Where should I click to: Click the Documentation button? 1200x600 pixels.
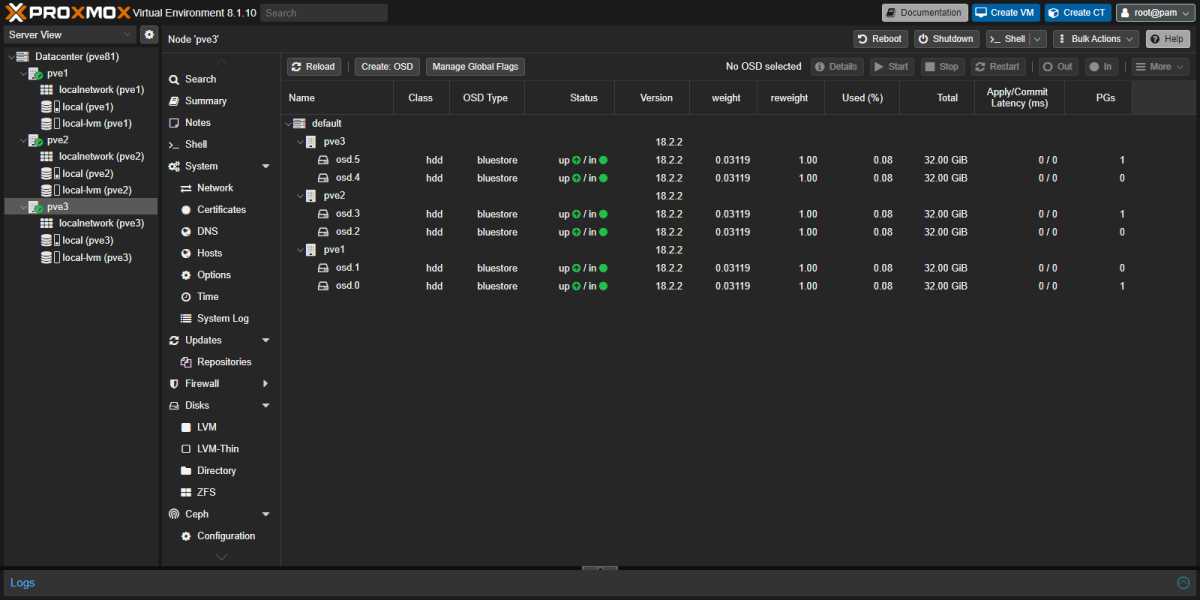[x=925, y=13]
